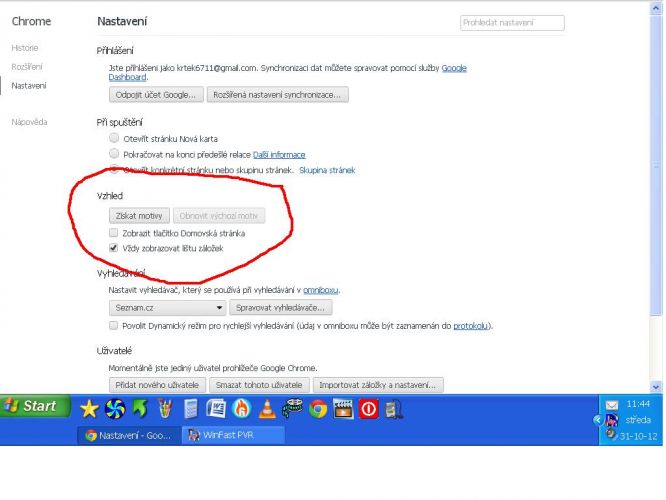Click the Uživatelé section heading
Screen dimensions: 666x500
(x=114, y=351)
